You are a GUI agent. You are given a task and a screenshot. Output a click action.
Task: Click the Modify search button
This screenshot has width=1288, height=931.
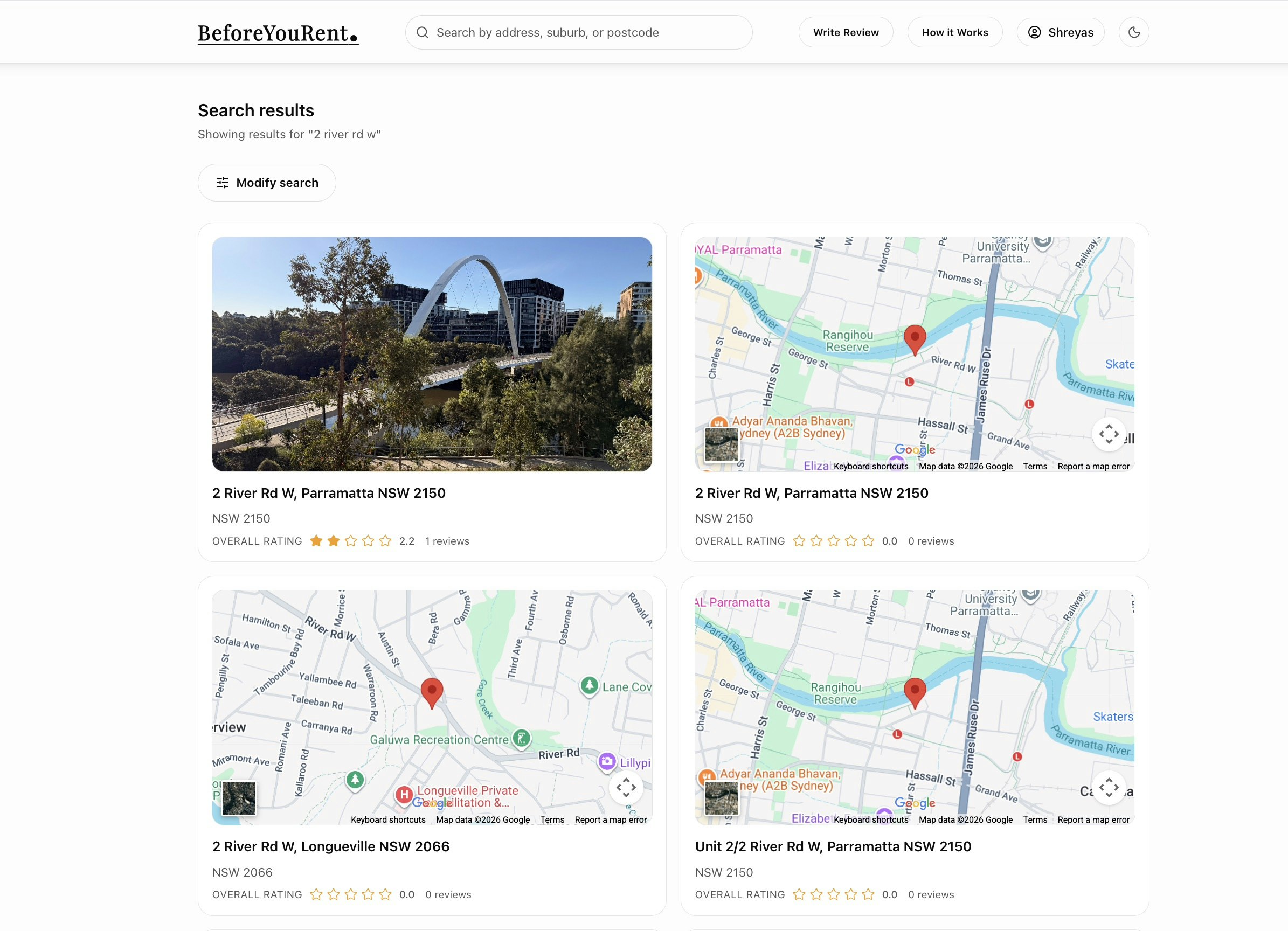pos(266,182)
